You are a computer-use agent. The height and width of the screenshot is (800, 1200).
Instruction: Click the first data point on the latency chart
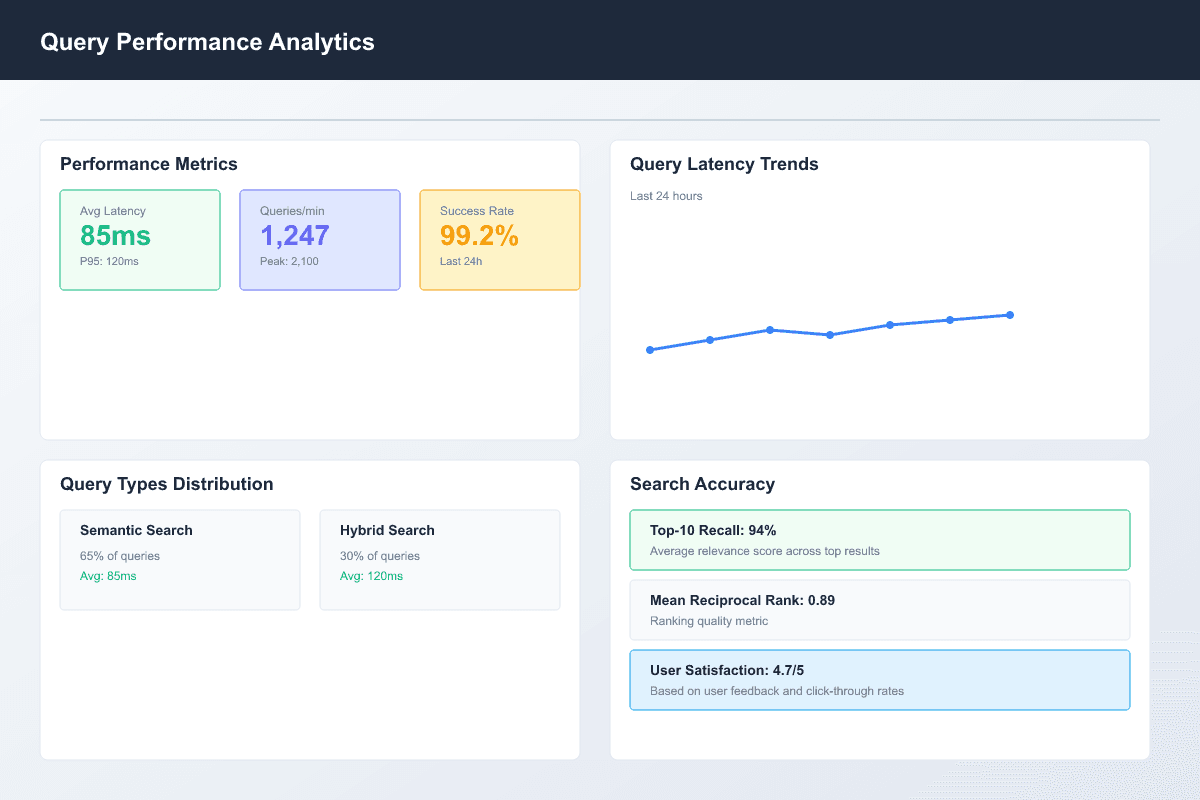click(x=651, y=349)
